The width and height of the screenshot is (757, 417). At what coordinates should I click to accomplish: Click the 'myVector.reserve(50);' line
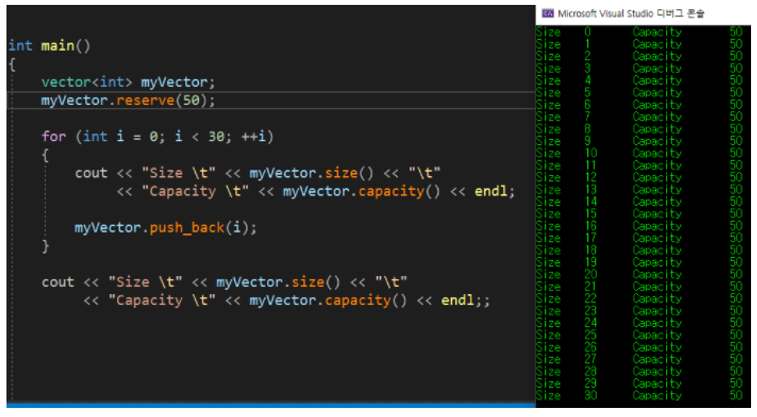pos(128,100)
